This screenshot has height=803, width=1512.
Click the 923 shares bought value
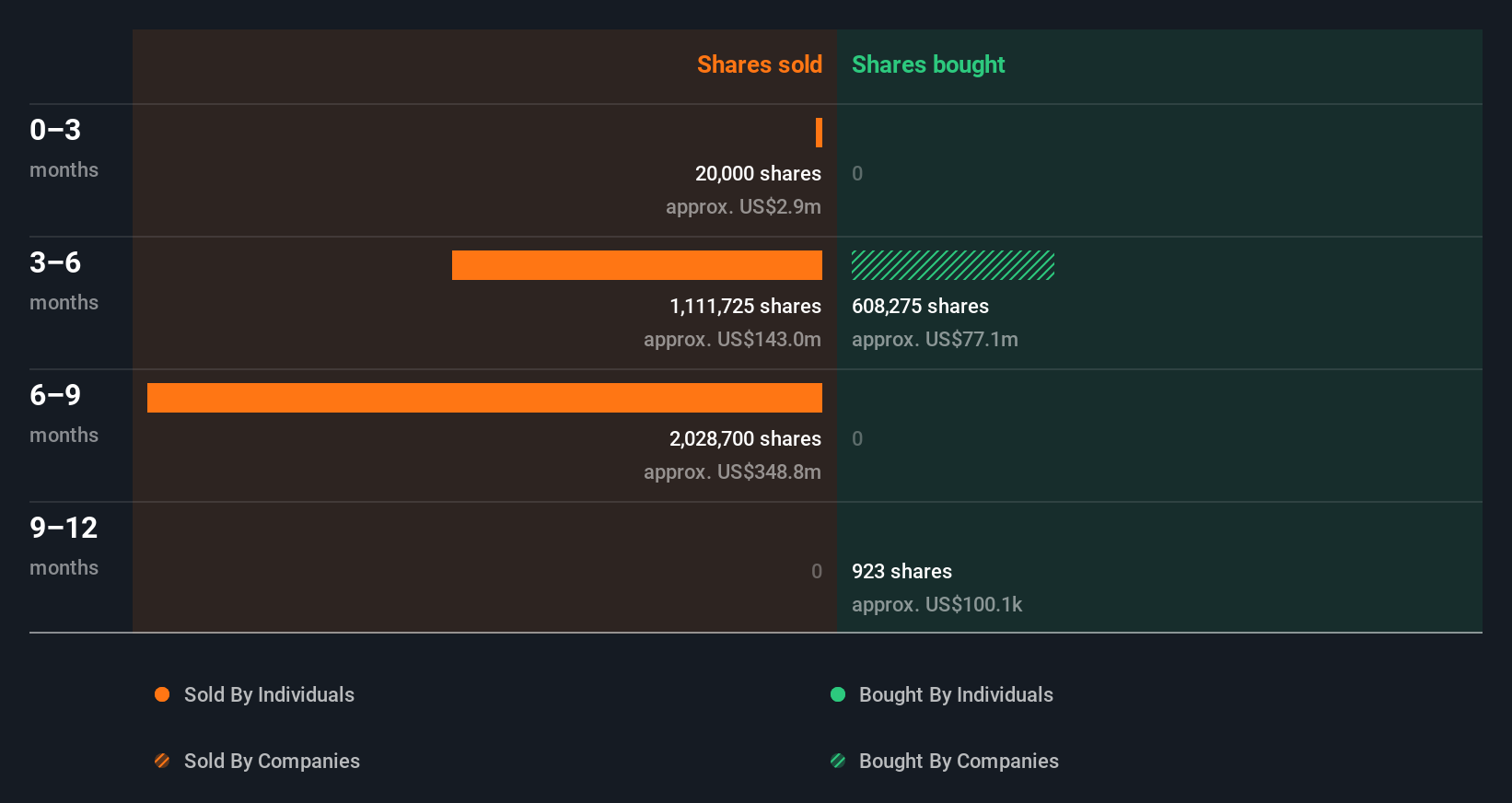pyautogui.click(x=901, y=571)
